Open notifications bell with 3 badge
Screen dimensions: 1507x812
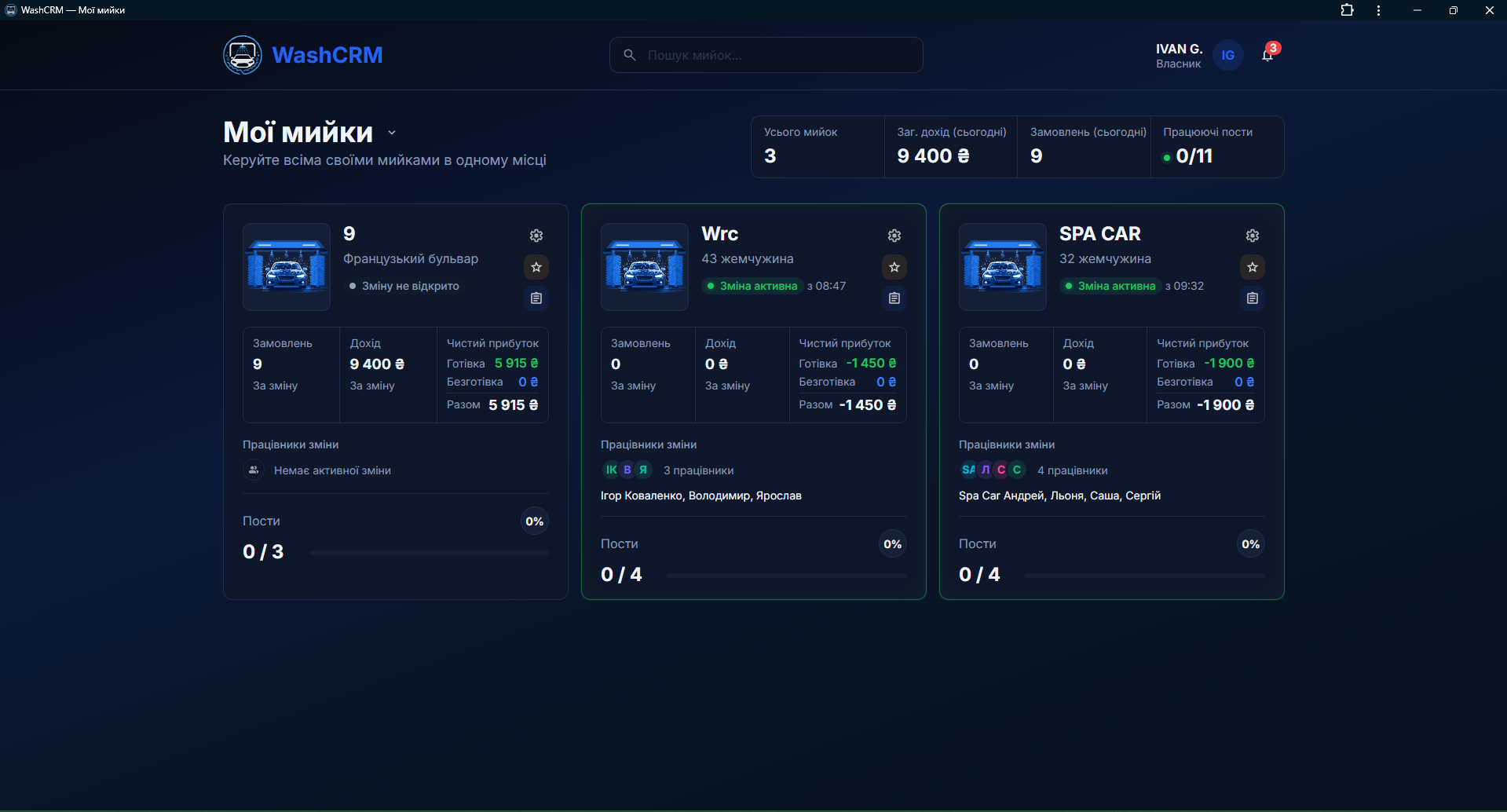pos(1267,54)
